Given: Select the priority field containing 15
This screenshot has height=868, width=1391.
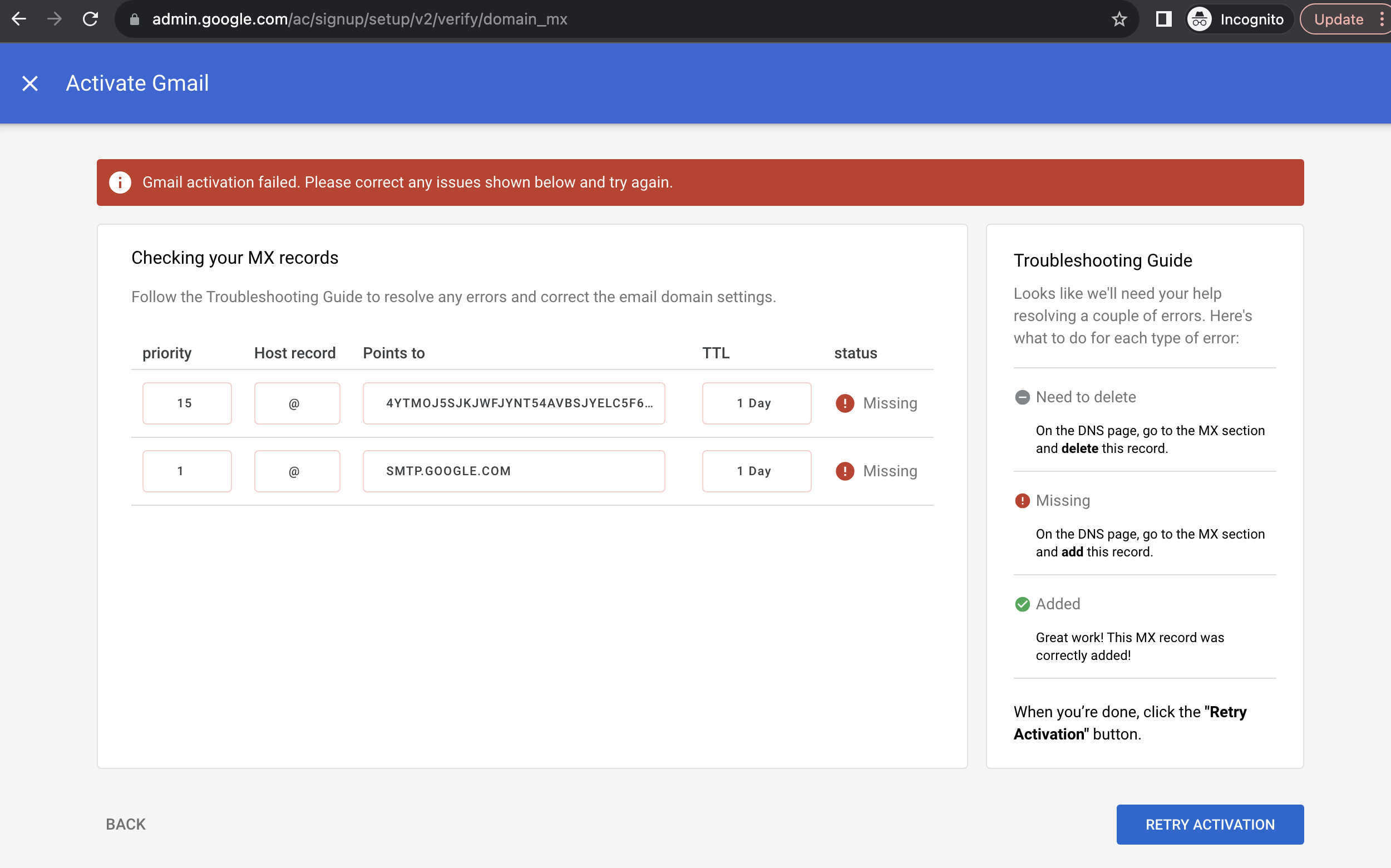Looking at the screenshot, I should (186, 403).
